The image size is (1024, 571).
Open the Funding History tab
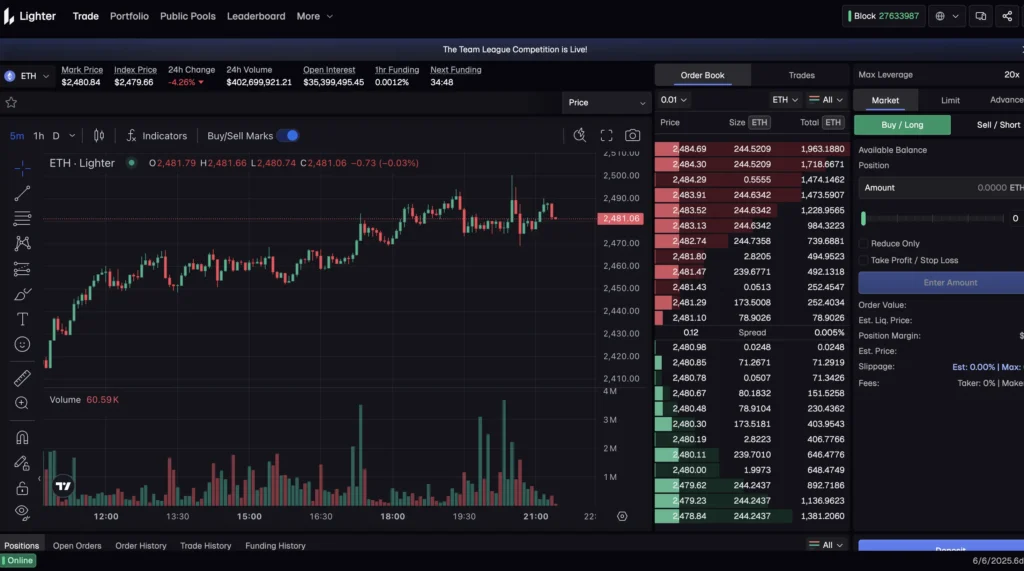click(275, 546)
